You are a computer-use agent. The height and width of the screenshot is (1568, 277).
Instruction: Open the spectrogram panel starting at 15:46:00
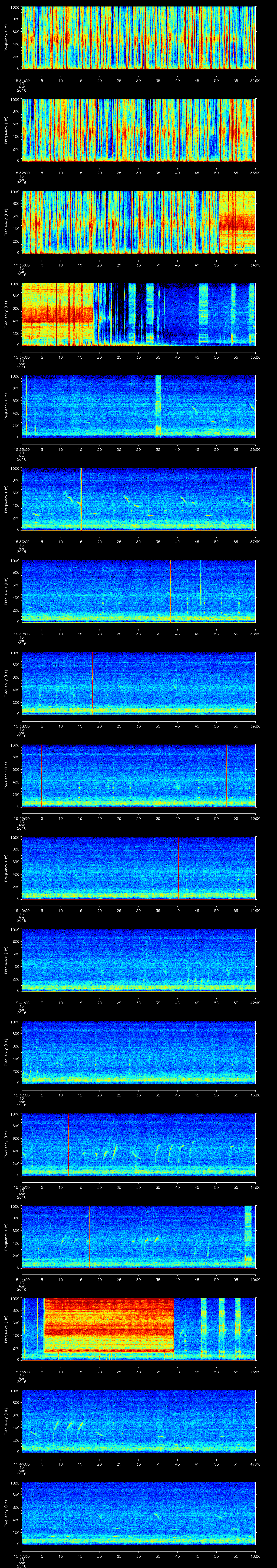point(138,1421)
